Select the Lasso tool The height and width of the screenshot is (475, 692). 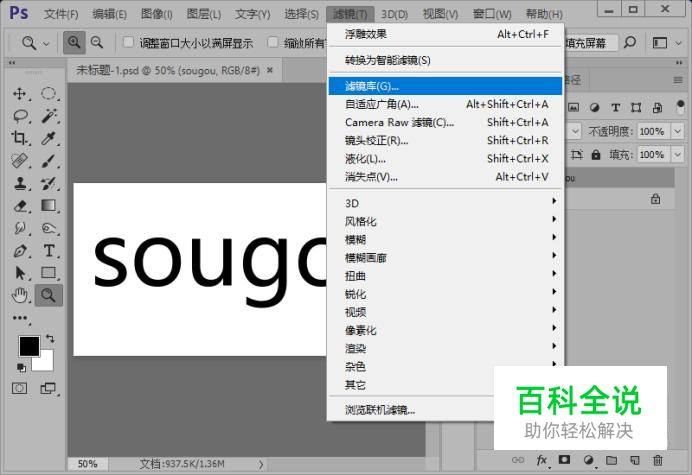20,116
